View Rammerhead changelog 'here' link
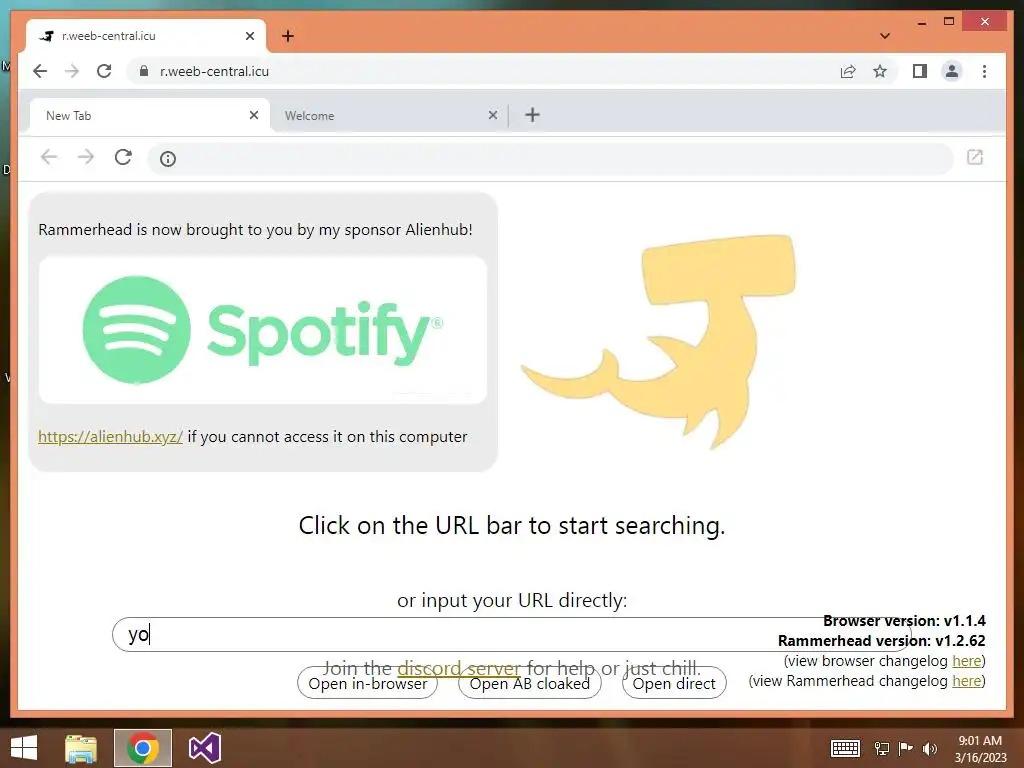The image size is (1024, 768). coord(967,681)
